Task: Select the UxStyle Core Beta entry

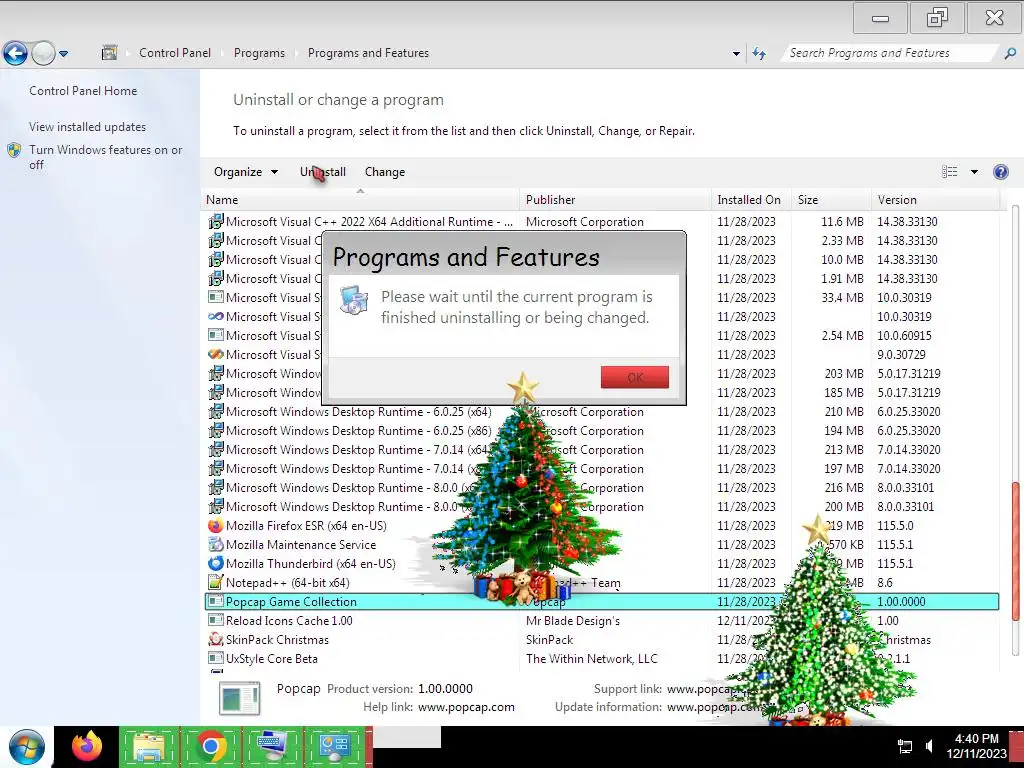Action: 602,659
